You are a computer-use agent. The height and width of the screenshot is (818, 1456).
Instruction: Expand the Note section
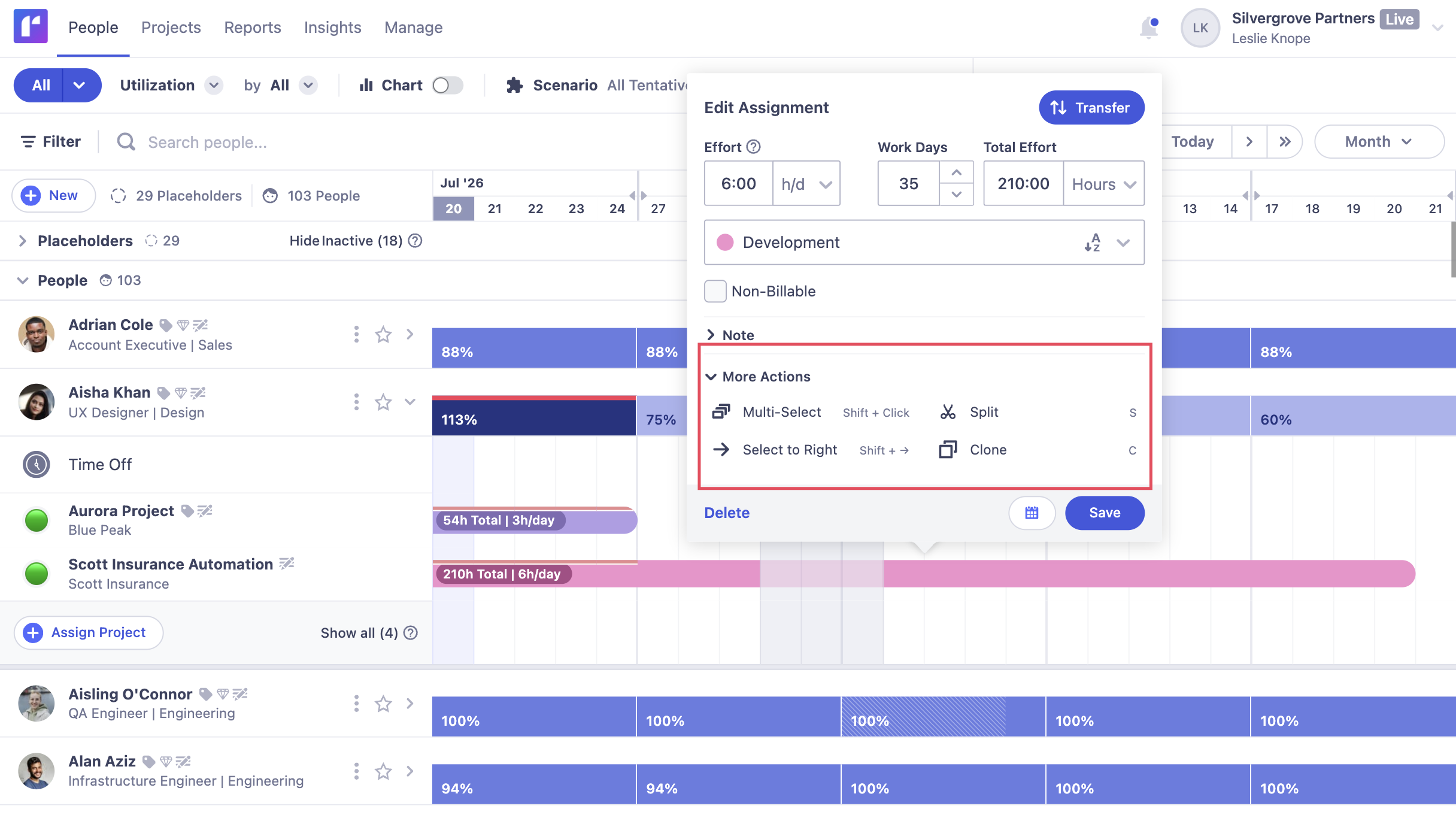click(730, 335)
